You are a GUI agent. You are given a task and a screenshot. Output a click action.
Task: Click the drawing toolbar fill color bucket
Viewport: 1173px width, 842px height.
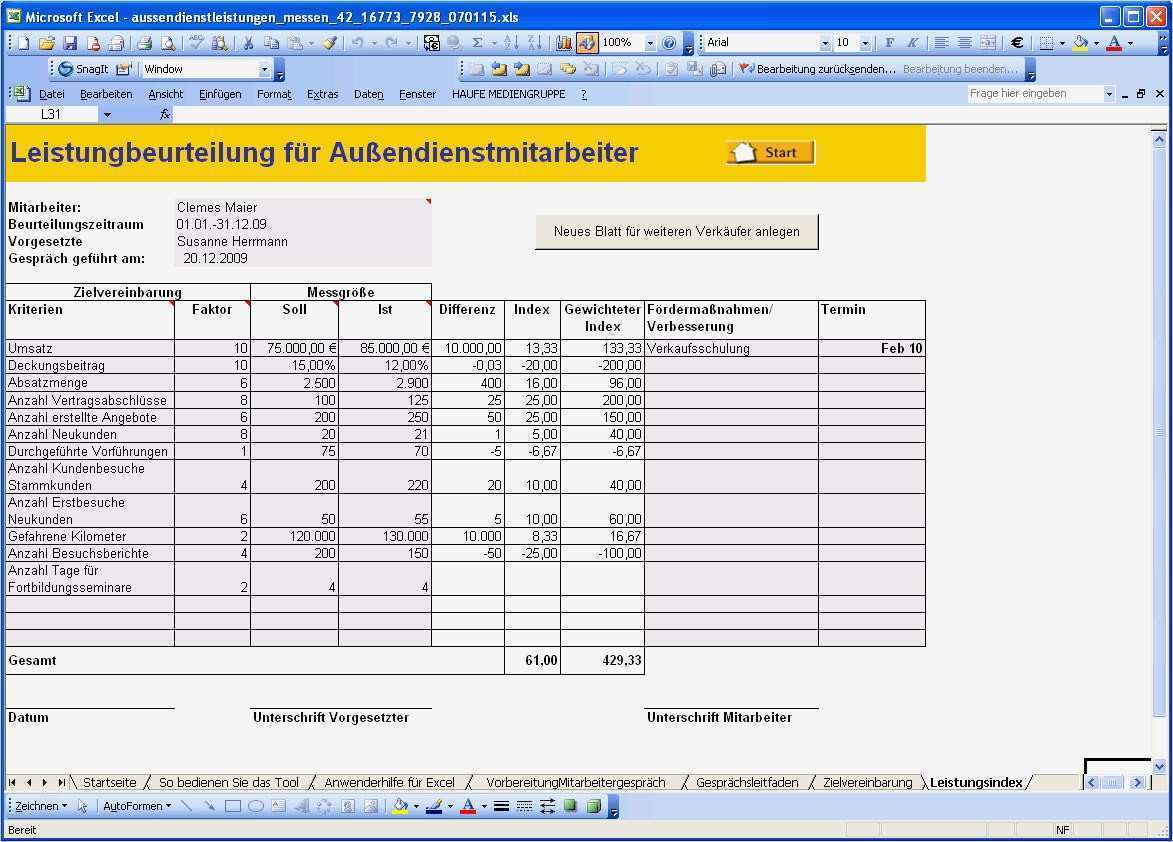tap(400, 806)
